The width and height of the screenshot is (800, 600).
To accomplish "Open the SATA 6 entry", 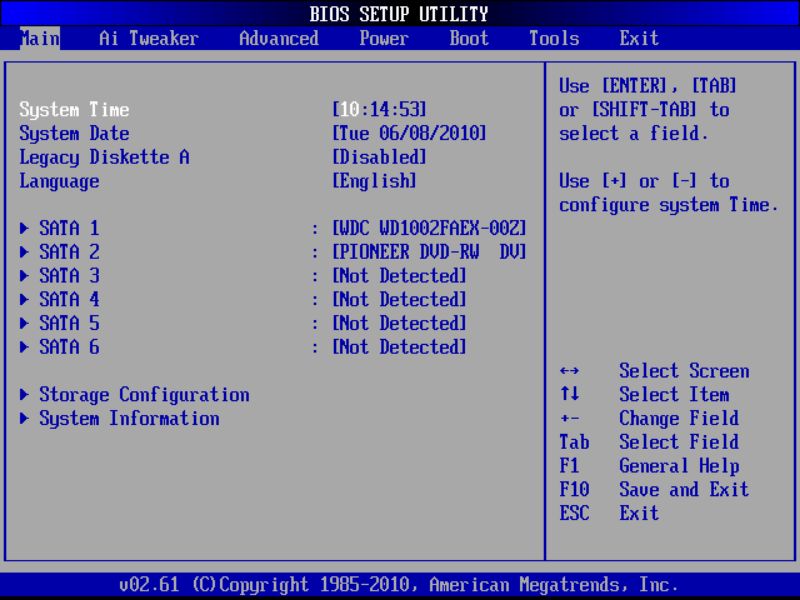I will pos(69,347).
